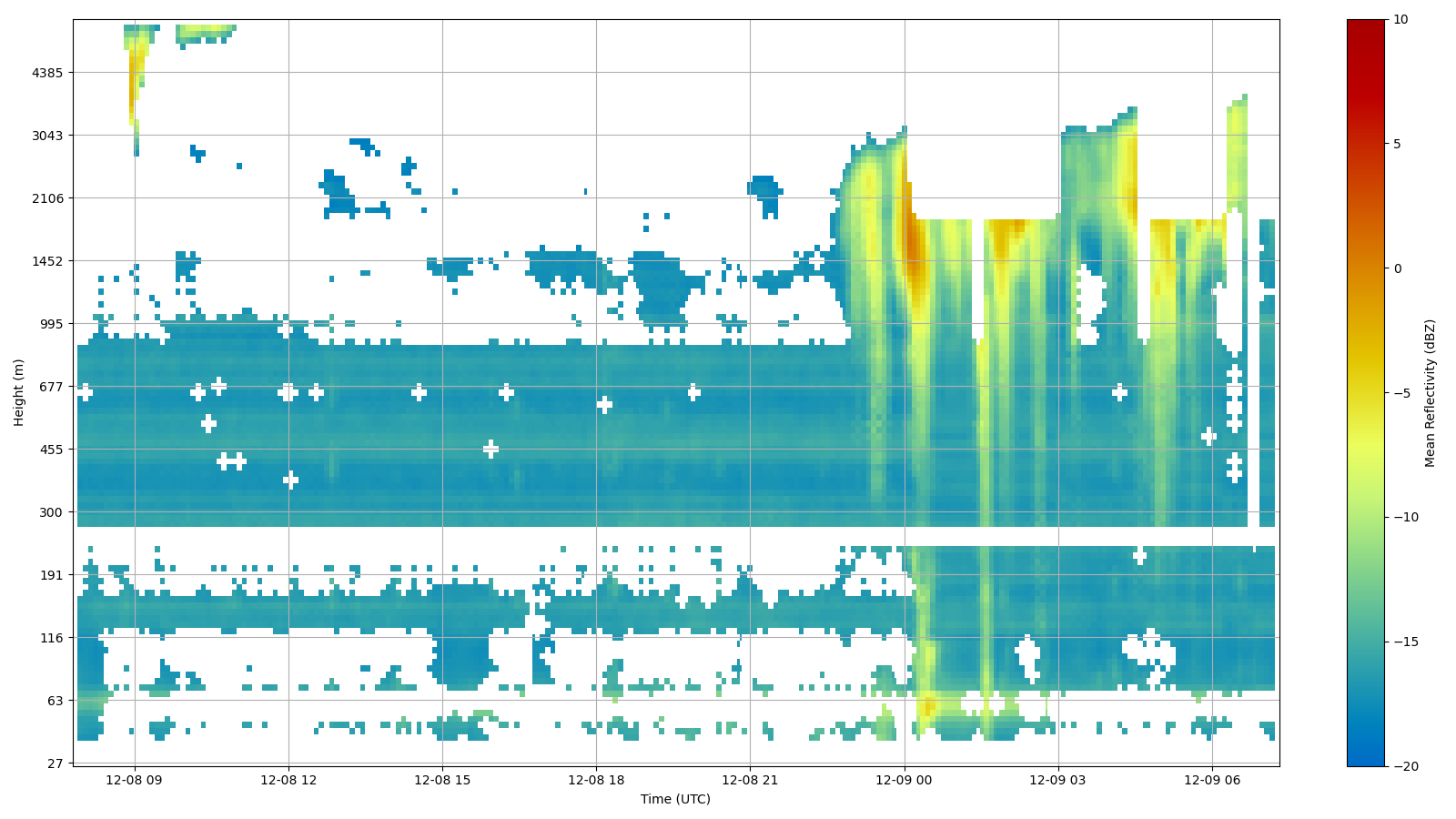Click the x-axis tick label '12-08 15'
The image size is (1456, 819).
442,780
